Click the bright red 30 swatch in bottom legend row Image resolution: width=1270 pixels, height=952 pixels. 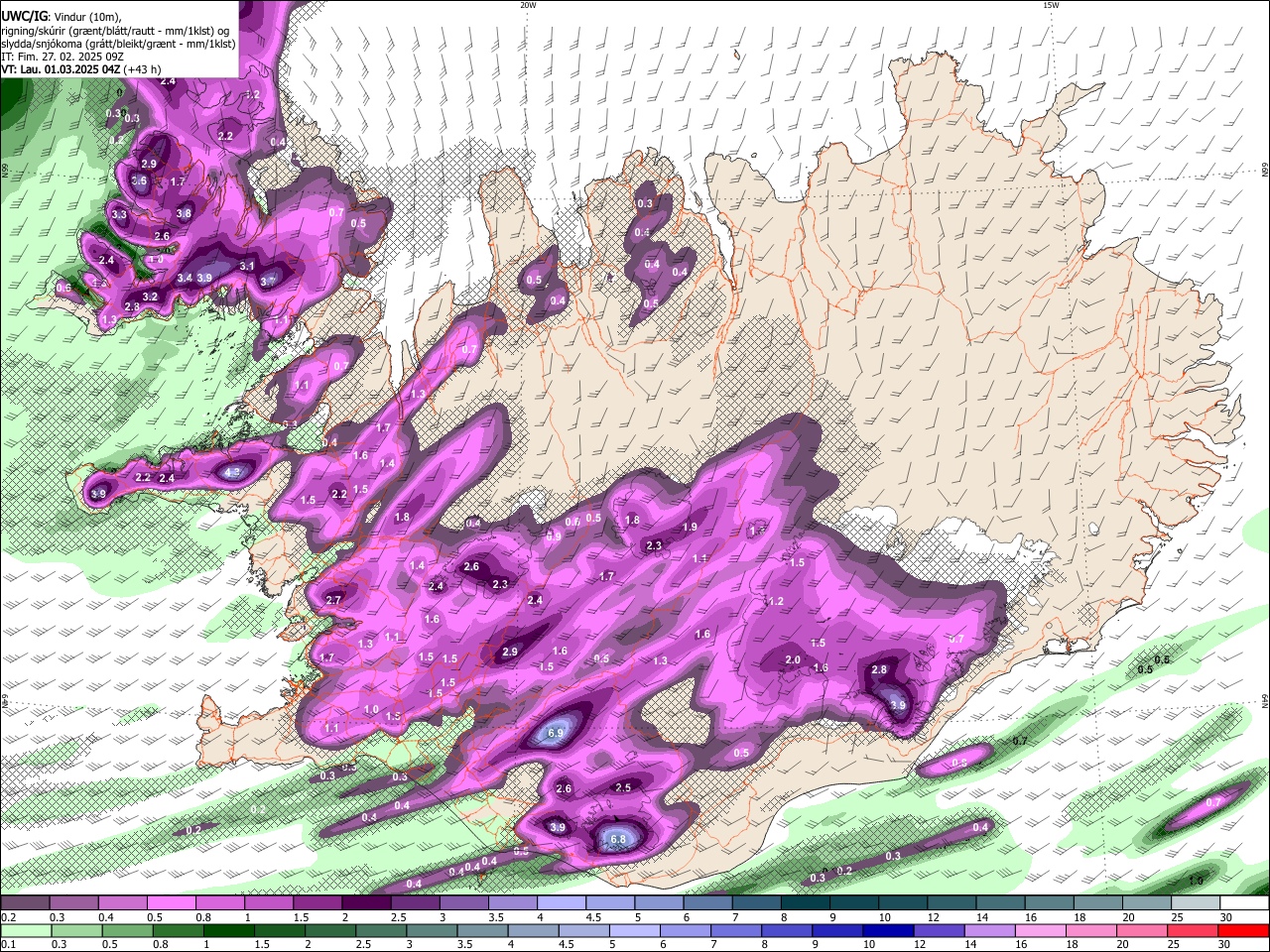point(1242,930)
